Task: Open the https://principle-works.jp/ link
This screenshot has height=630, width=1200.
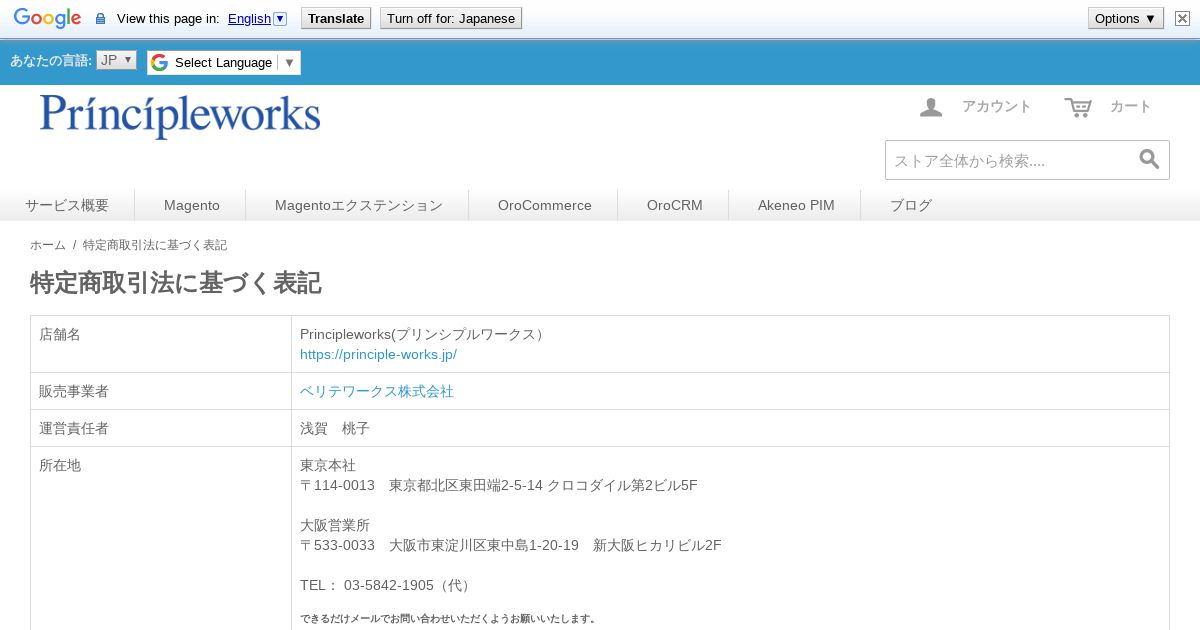Action: [378, 354]
